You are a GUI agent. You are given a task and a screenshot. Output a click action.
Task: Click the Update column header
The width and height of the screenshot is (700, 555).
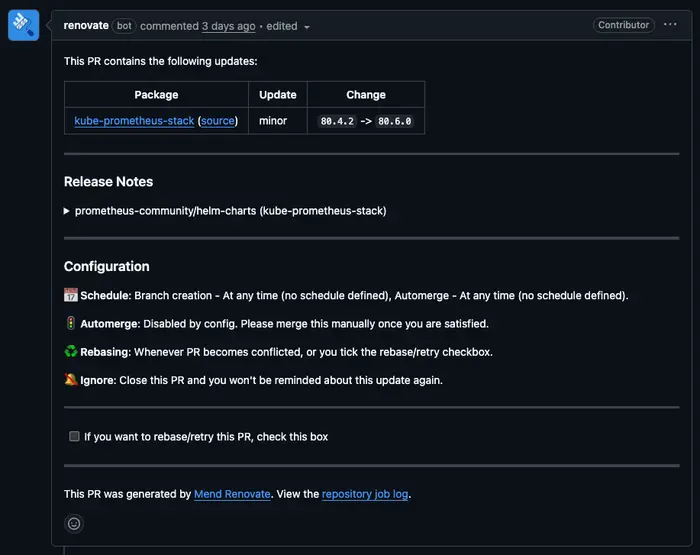click(x=278, y=95)
